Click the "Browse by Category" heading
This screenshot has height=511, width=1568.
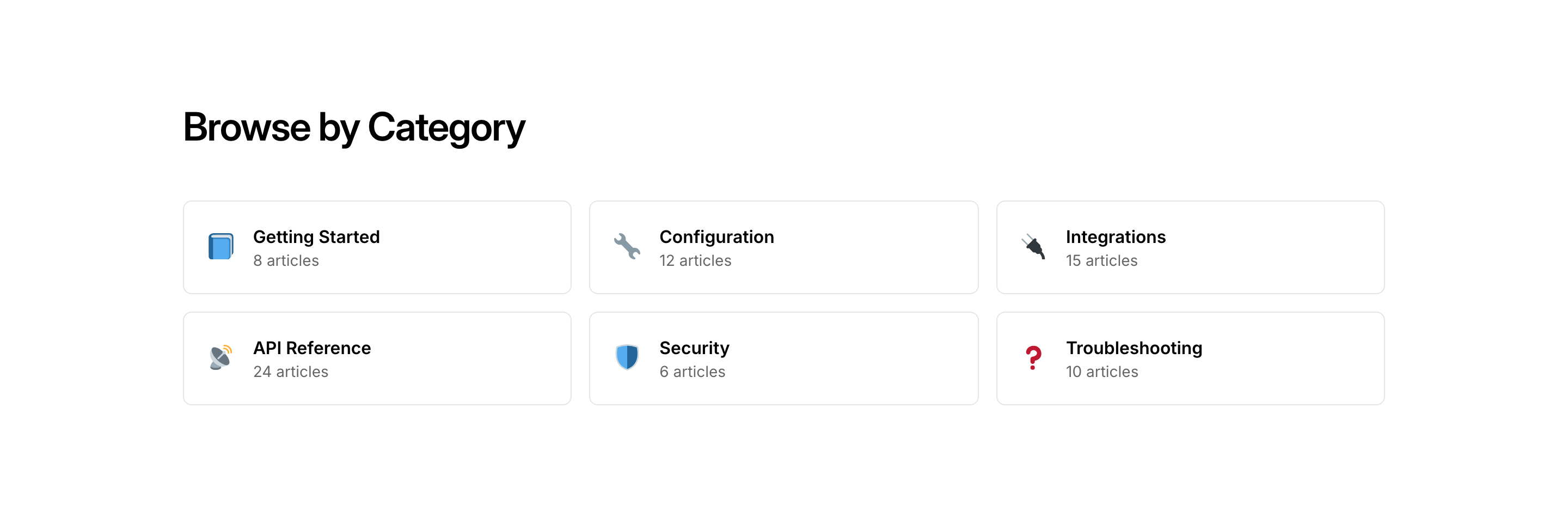[x=354, y=127]
